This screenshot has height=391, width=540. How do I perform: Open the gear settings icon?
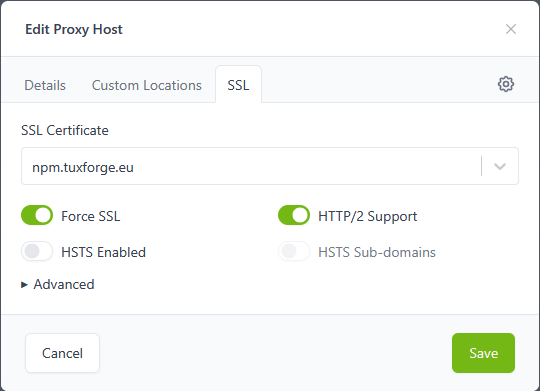506,84
